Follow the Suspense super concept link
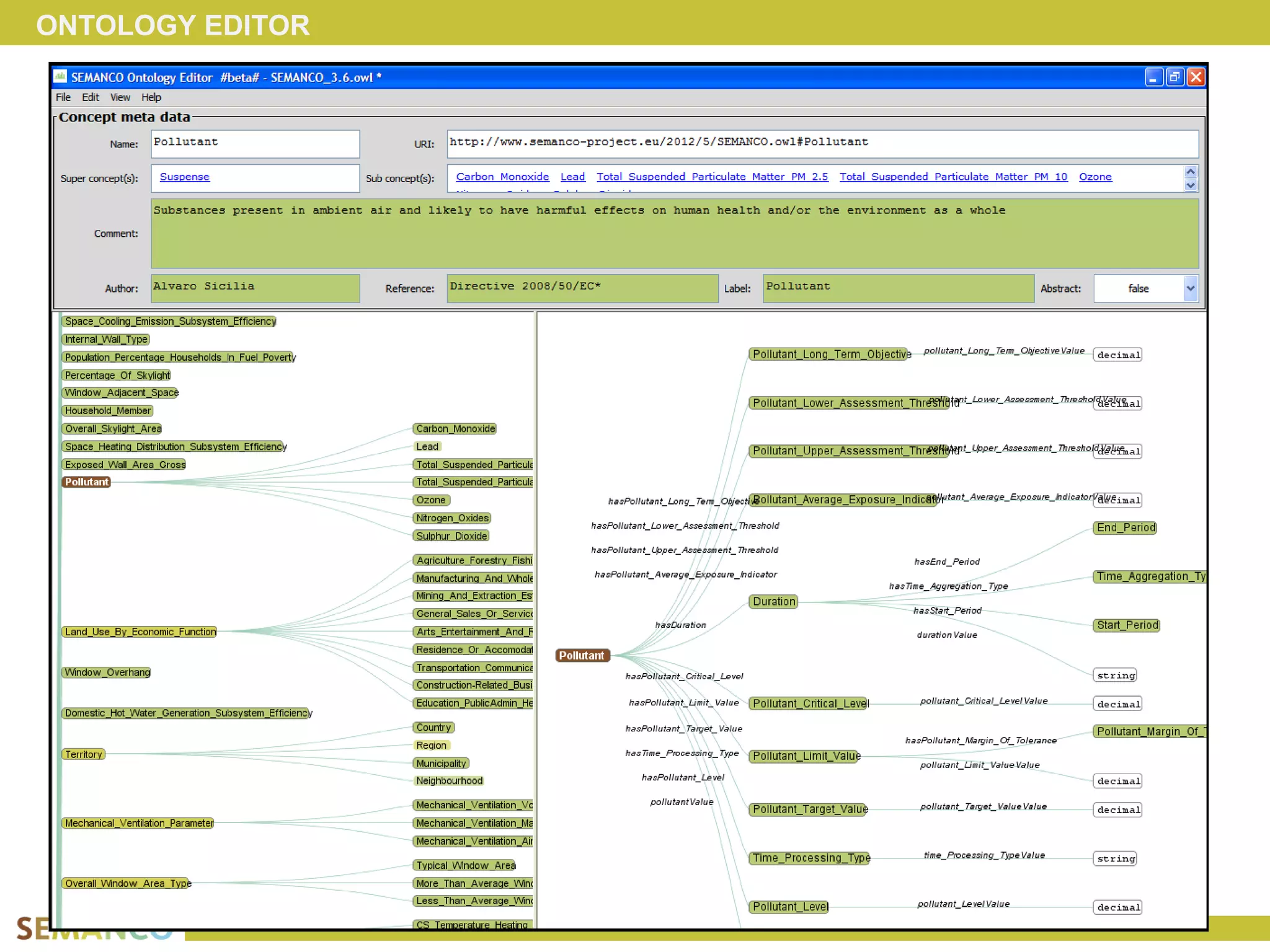The width and height of the screenshot is (1270, 952). 185,177
